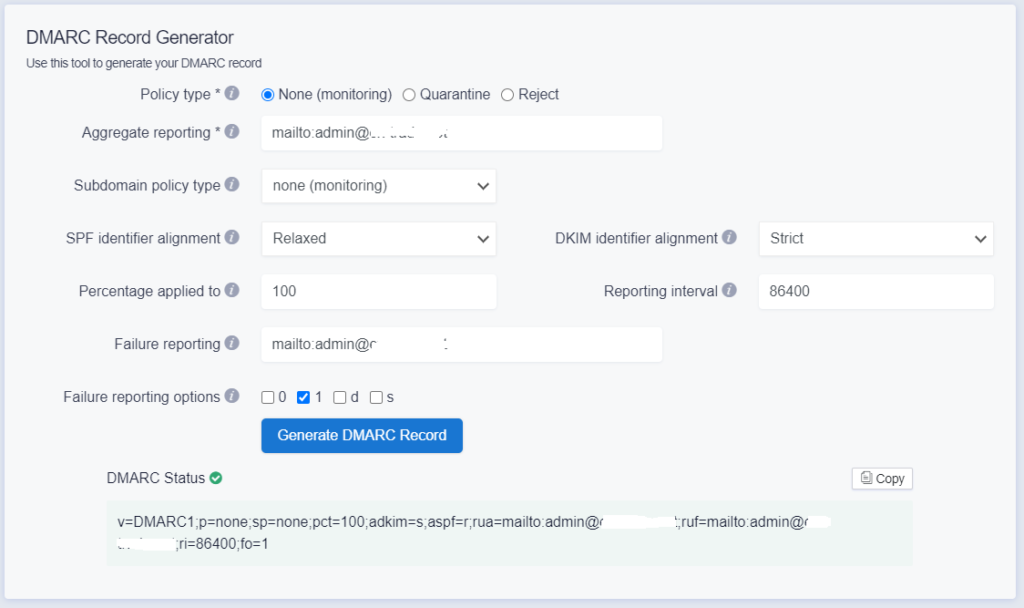This screenshot has height=608, width=1024.
Task: Click info icon for DKIM identifier alignment
Action: [x=730, y=238]
